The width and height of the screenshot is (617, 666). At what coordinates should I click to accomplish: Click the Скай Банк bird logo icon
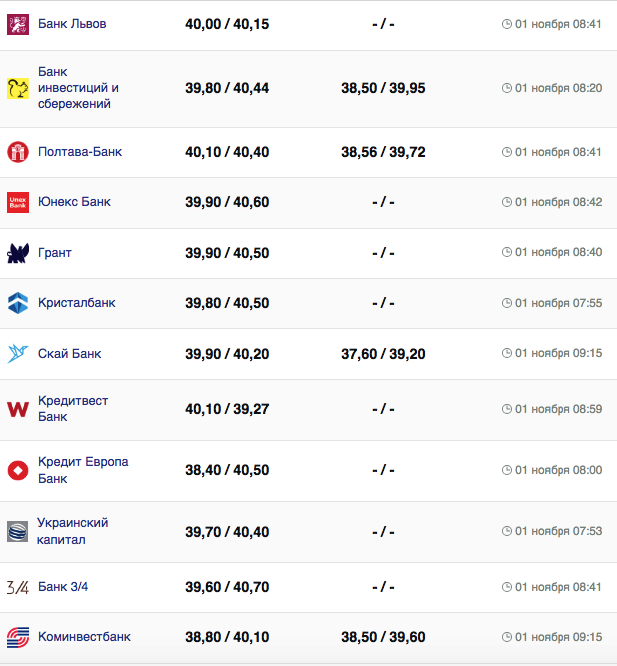coord(18,354)
